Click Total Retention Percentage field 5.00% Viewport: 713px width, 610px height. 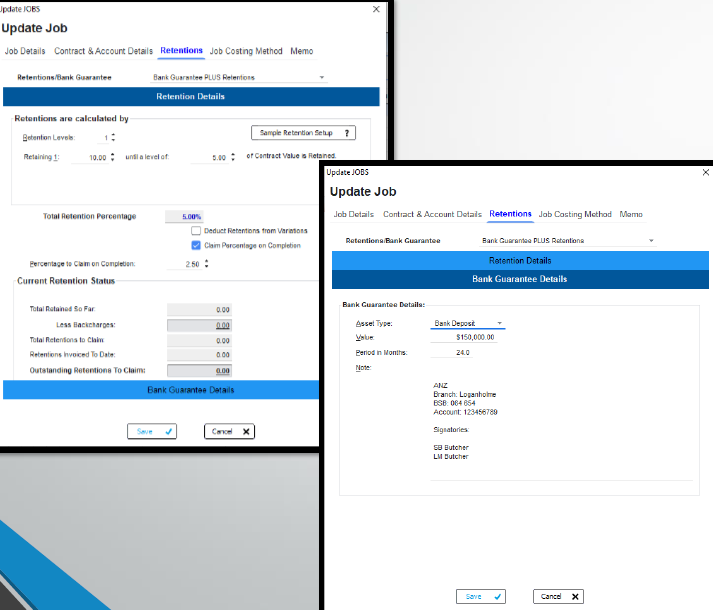click(184, 217)
